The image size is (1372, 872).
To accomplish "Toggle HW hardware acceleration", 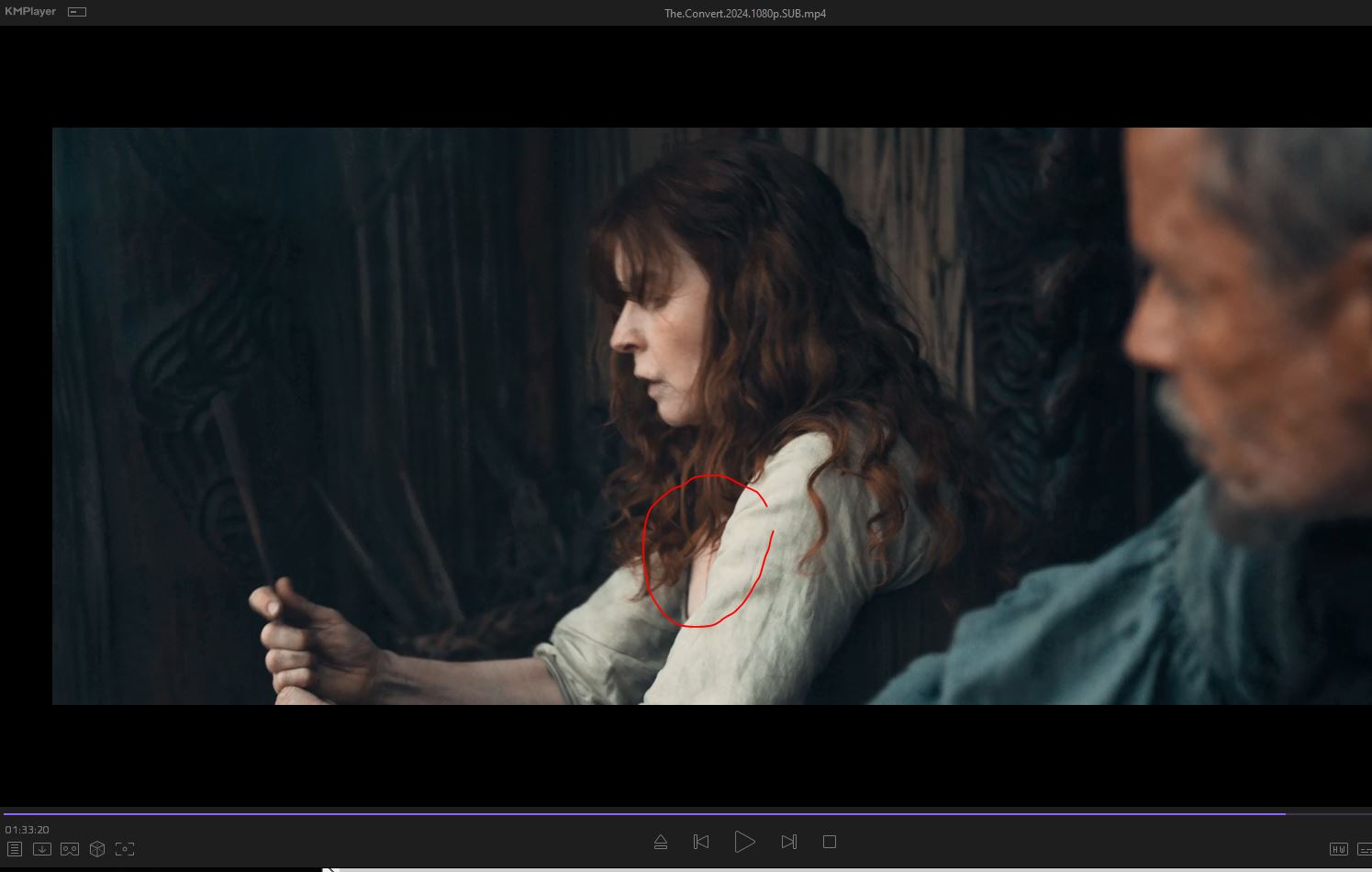I will point(1338,849).
